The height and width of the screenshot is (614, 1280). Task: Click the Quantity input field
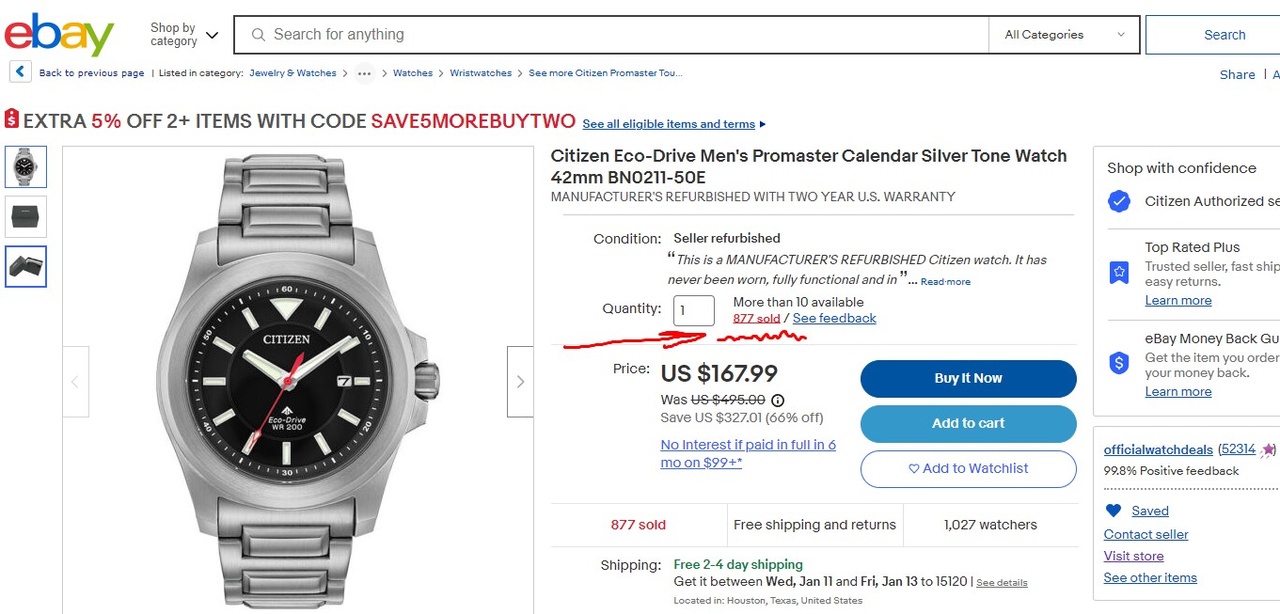coord(694,310)
